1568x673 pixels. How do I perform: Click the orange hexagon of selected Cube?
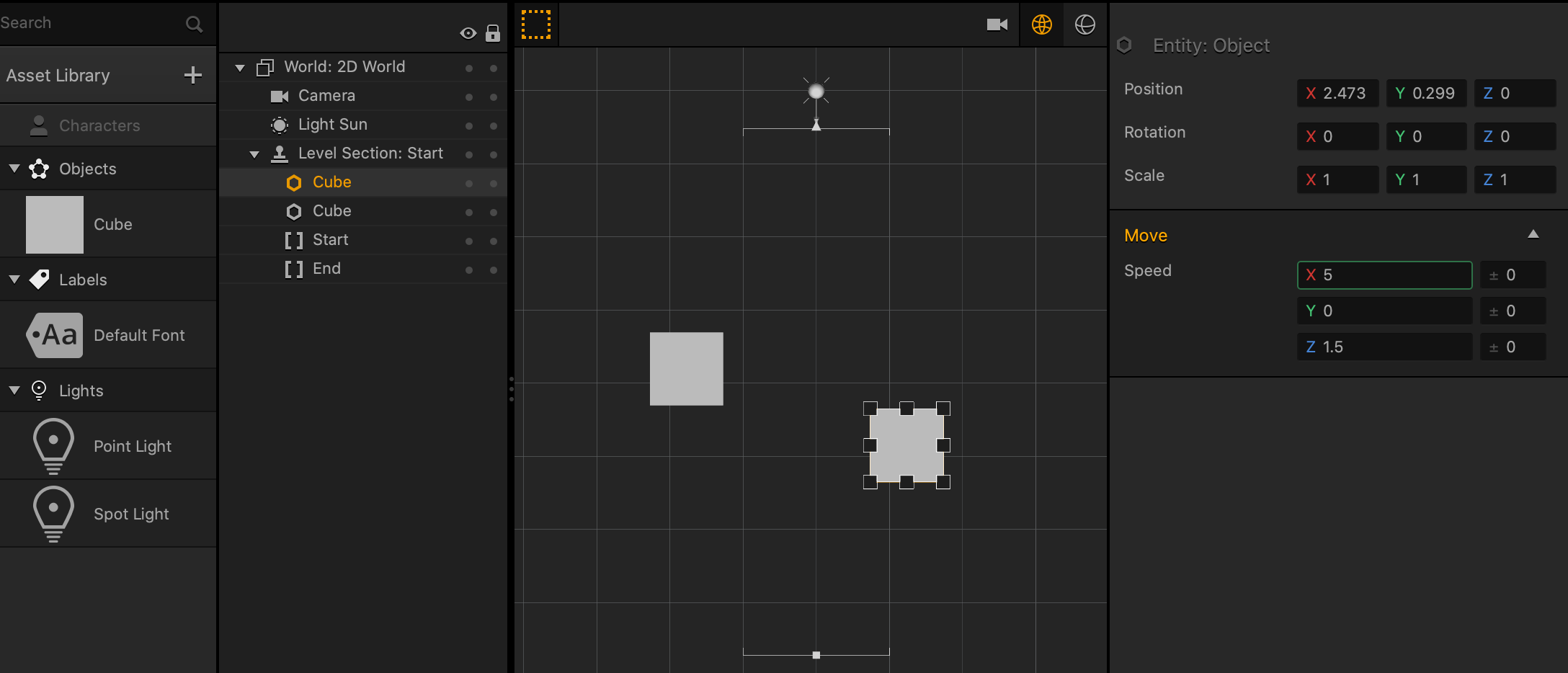point(294,182)
